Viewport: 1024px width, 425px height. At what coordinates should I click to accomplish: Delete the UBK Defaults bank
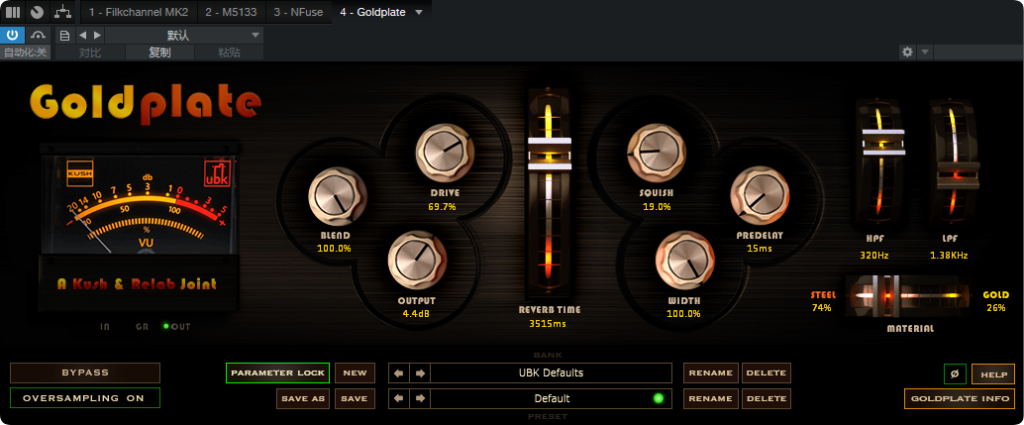766,373
